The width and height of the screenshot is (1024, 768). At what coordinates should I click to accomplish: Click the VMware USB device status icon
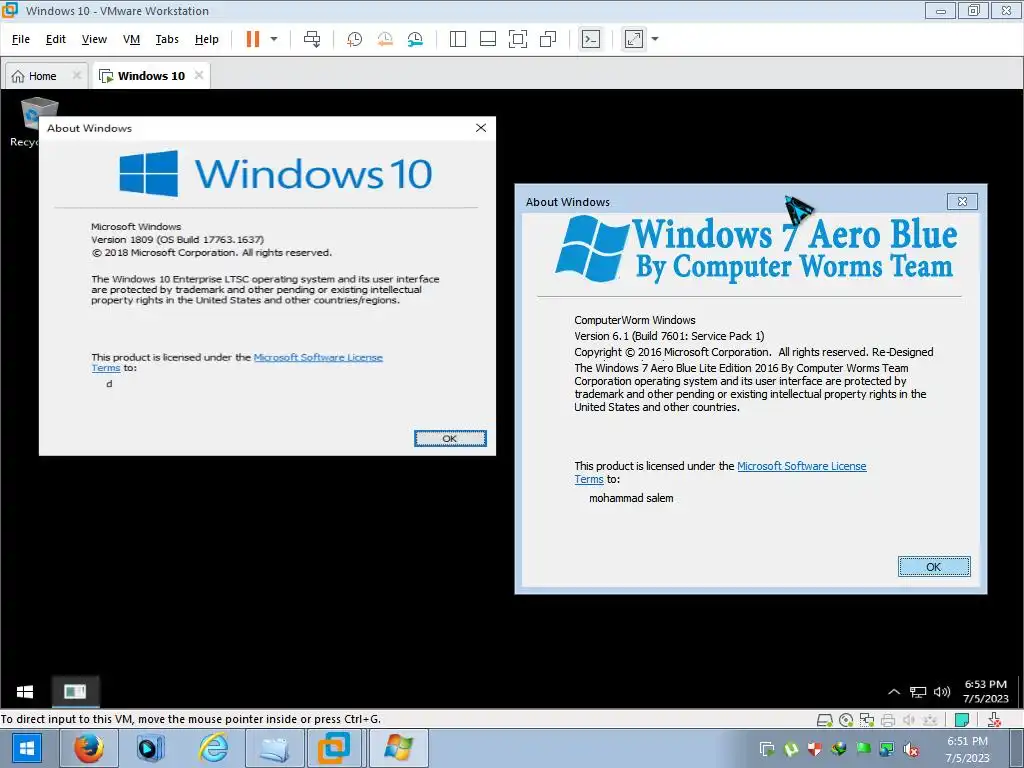pos(930,720)
